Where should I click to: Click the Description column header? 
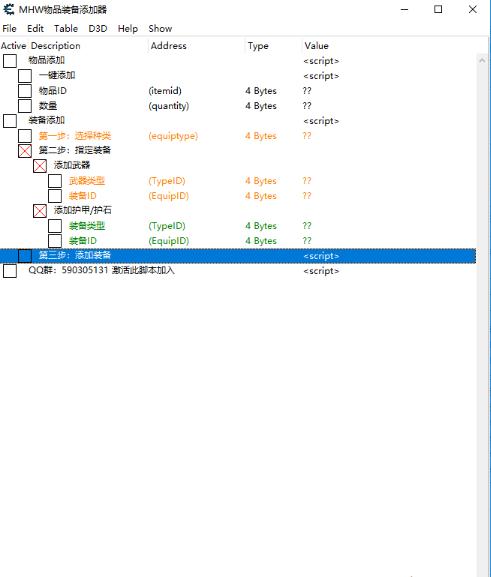[x=56, y=46]
